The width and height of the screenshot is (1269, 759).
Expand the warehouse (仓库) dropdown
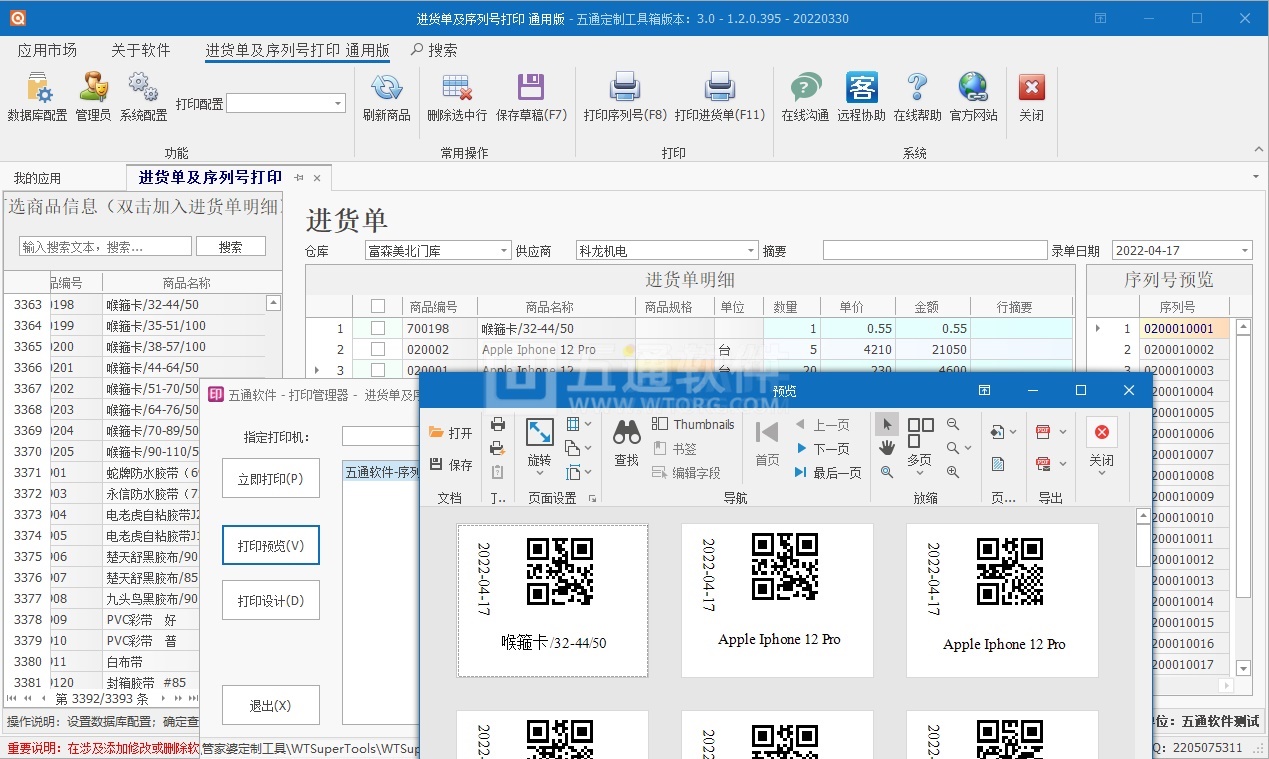click(x=503, y=251)
